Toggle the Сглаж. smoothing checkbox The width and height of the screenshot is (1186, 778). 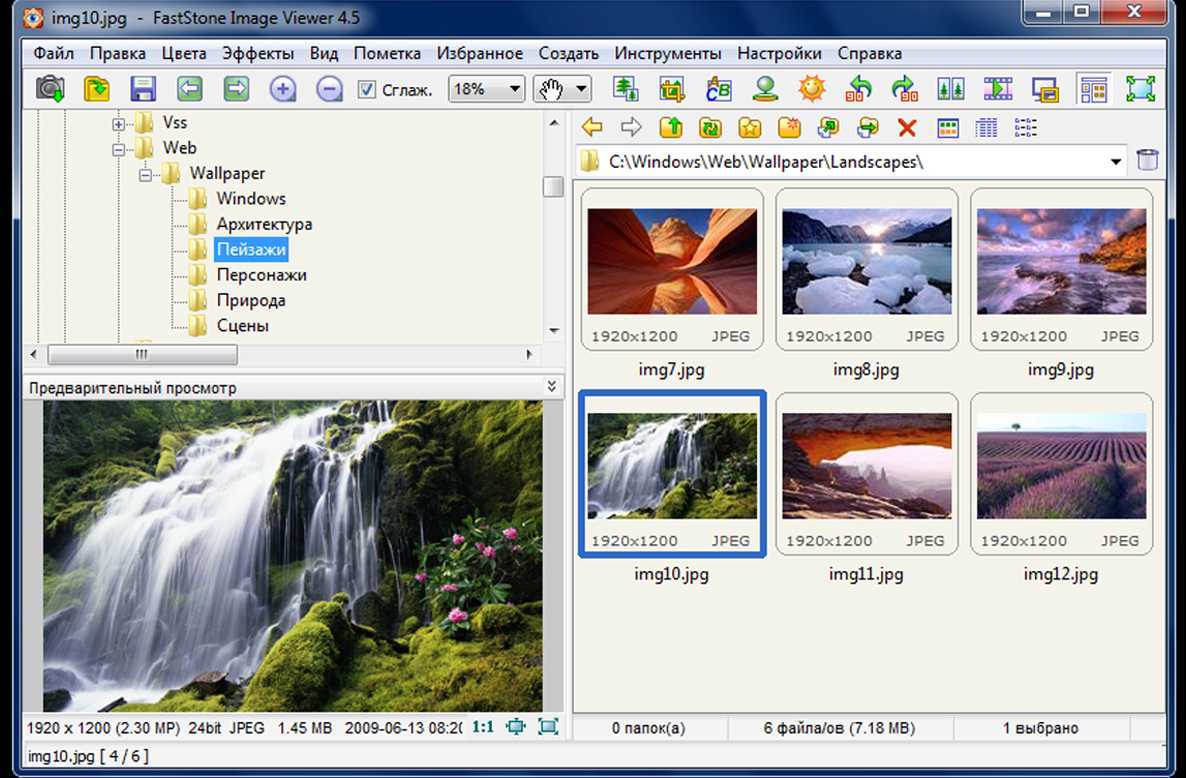tap(367, 89)
